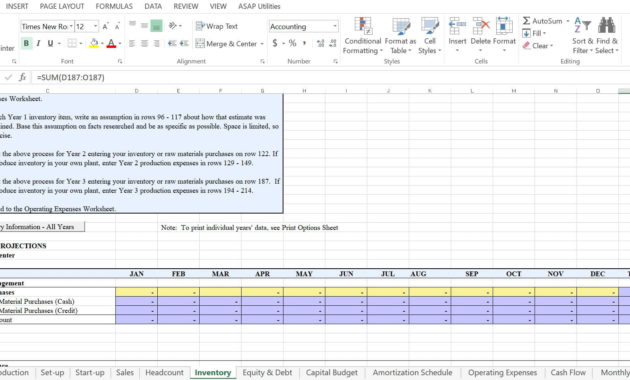Expand Merge & Center dropdown arrow
This screenshot has height=380, width=630.
262,43
